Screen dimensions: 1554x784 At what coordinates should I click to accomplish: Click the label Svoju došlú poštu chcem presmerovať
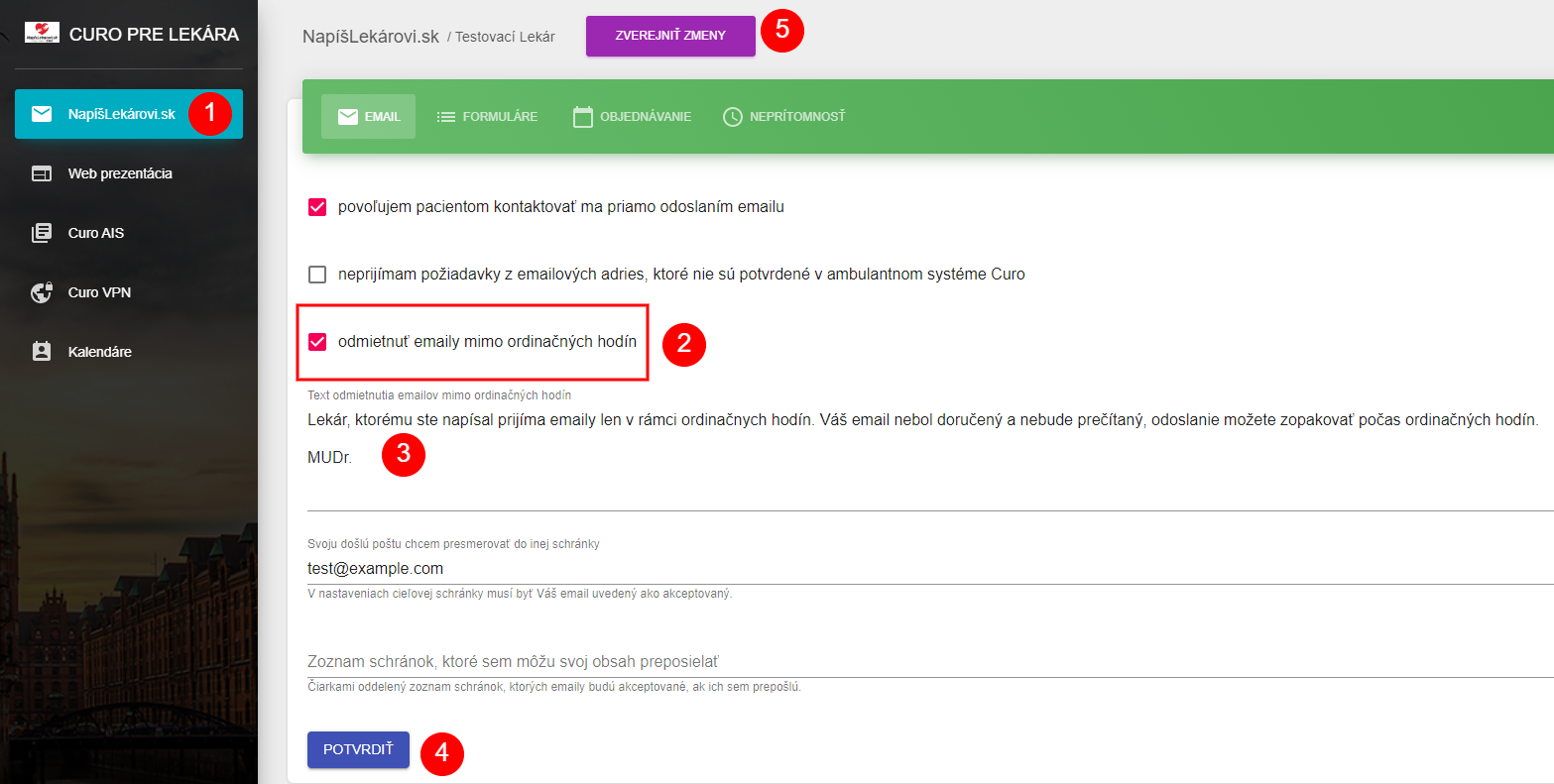coord(453,544)
